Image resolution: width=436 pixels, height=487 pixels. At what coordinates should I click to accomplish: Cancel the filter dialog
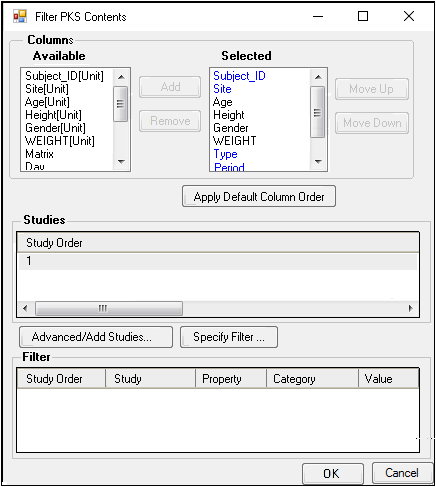click(x=402, y=473)
